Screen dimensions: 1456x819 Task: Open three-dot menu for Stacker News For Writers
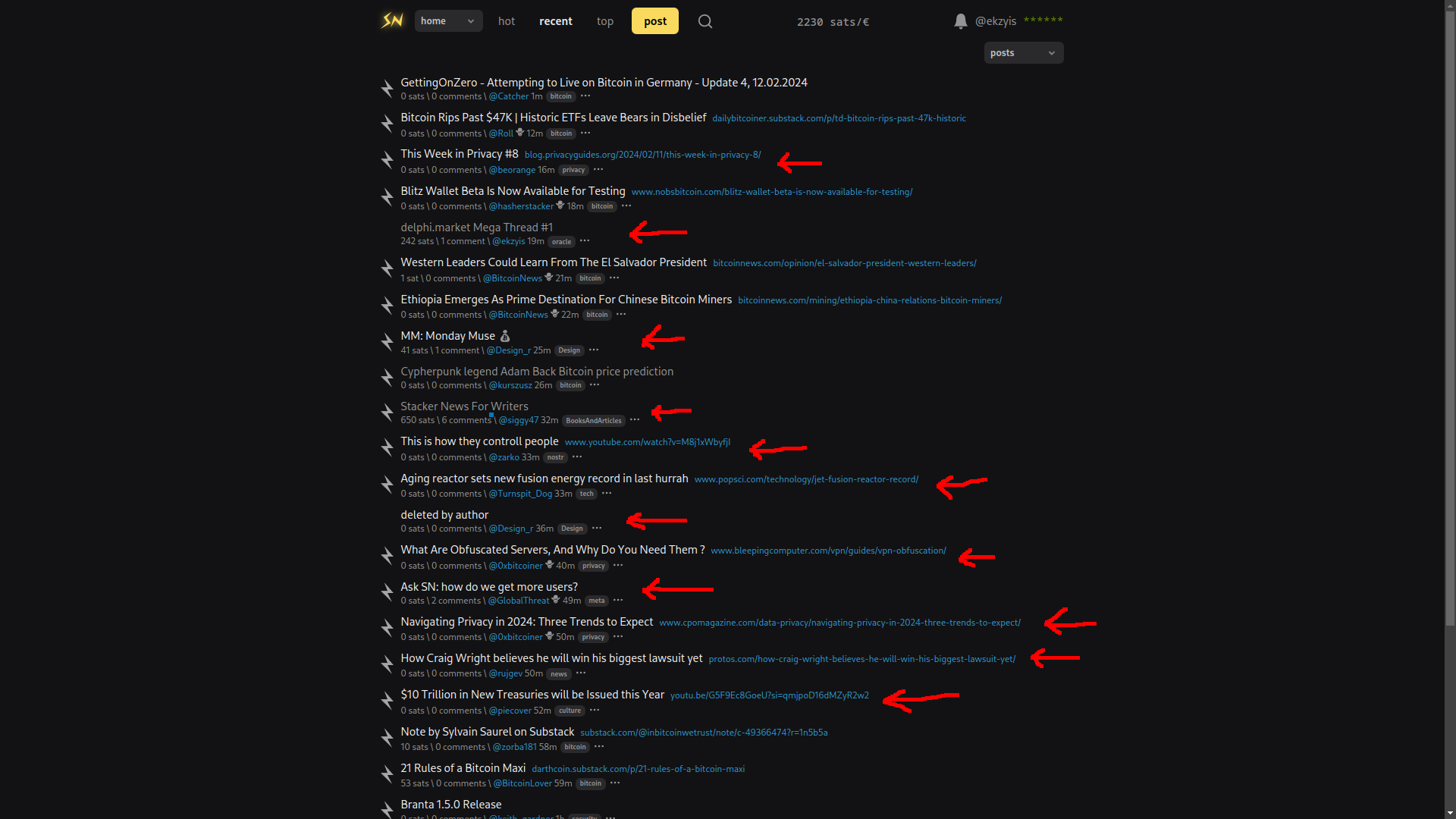point(635,420)
